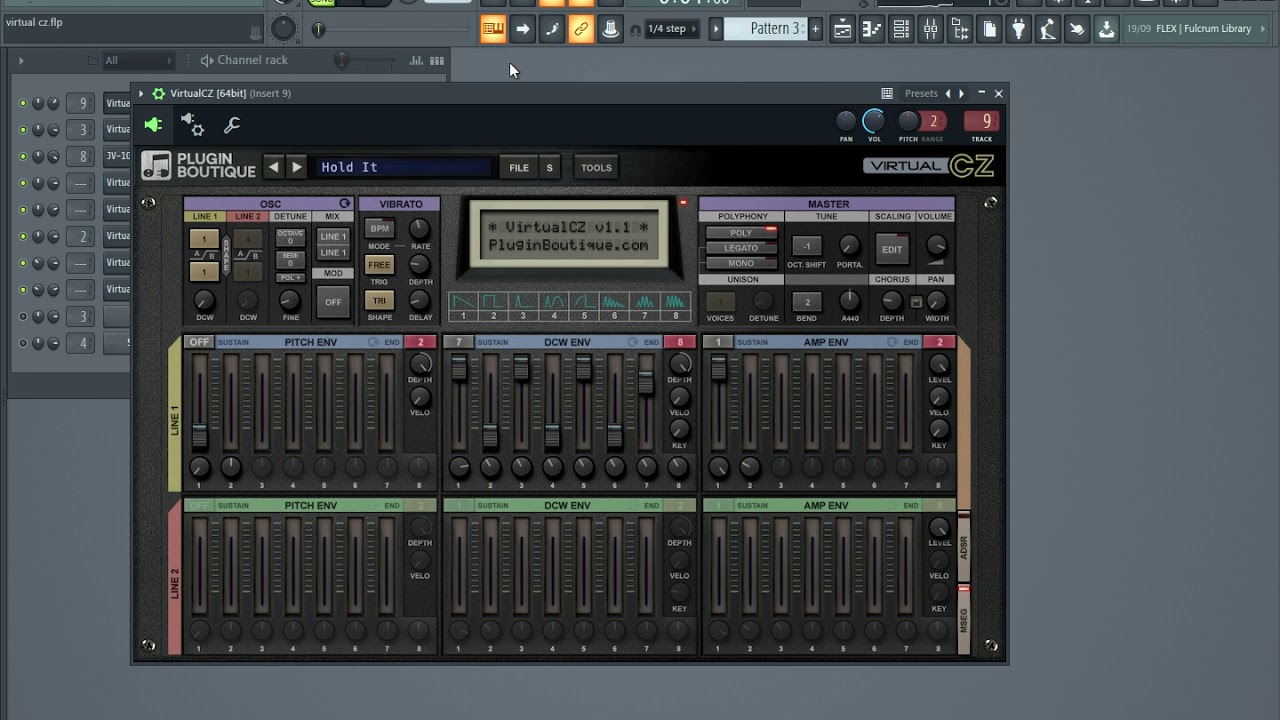Mute channel assigned to mixer track 9
1280x720 pixels.
pyautogui.click(x=23, y=103)
